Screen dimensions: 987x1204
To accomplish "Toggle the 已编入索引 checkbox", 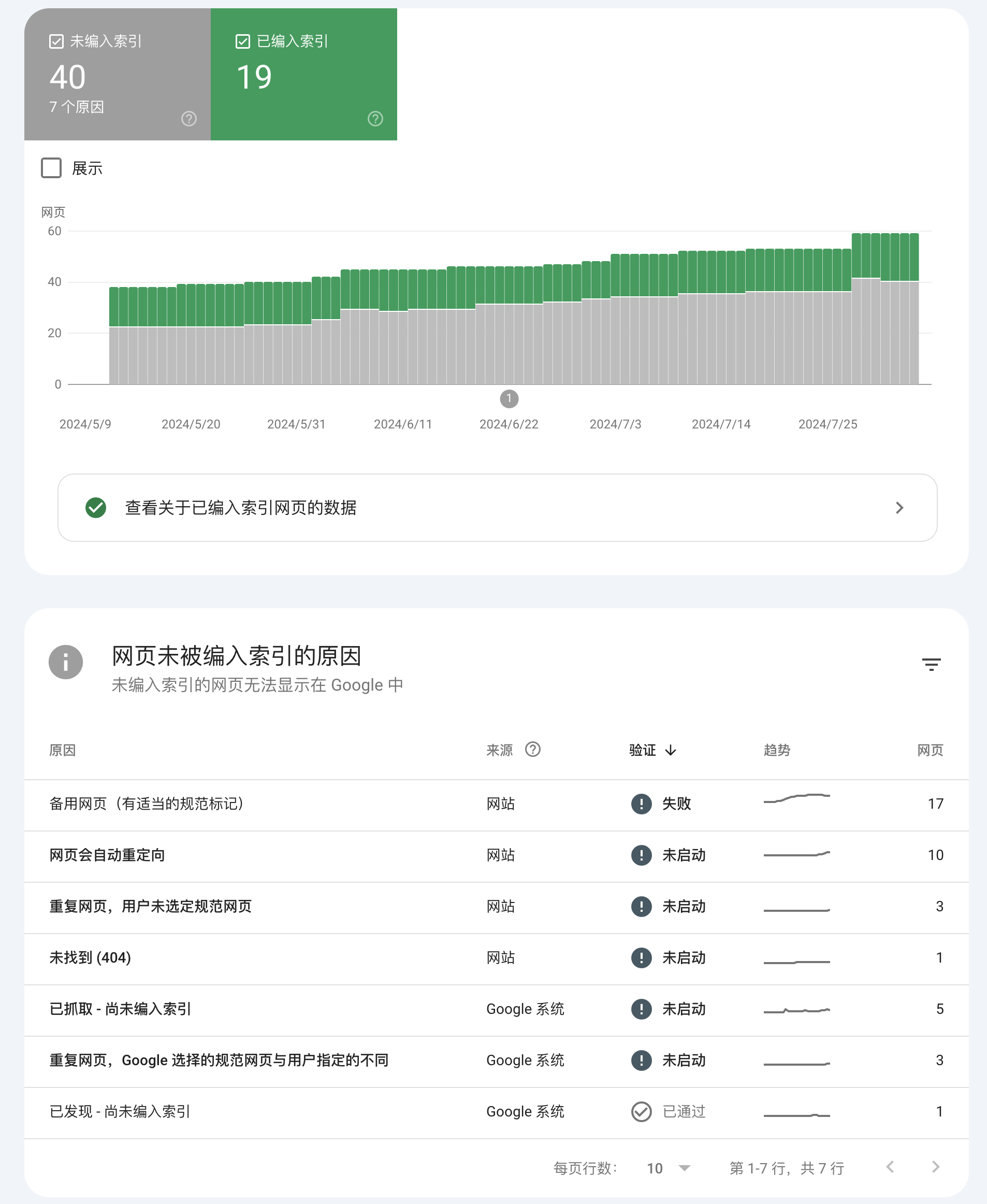I will pos(243,41).
